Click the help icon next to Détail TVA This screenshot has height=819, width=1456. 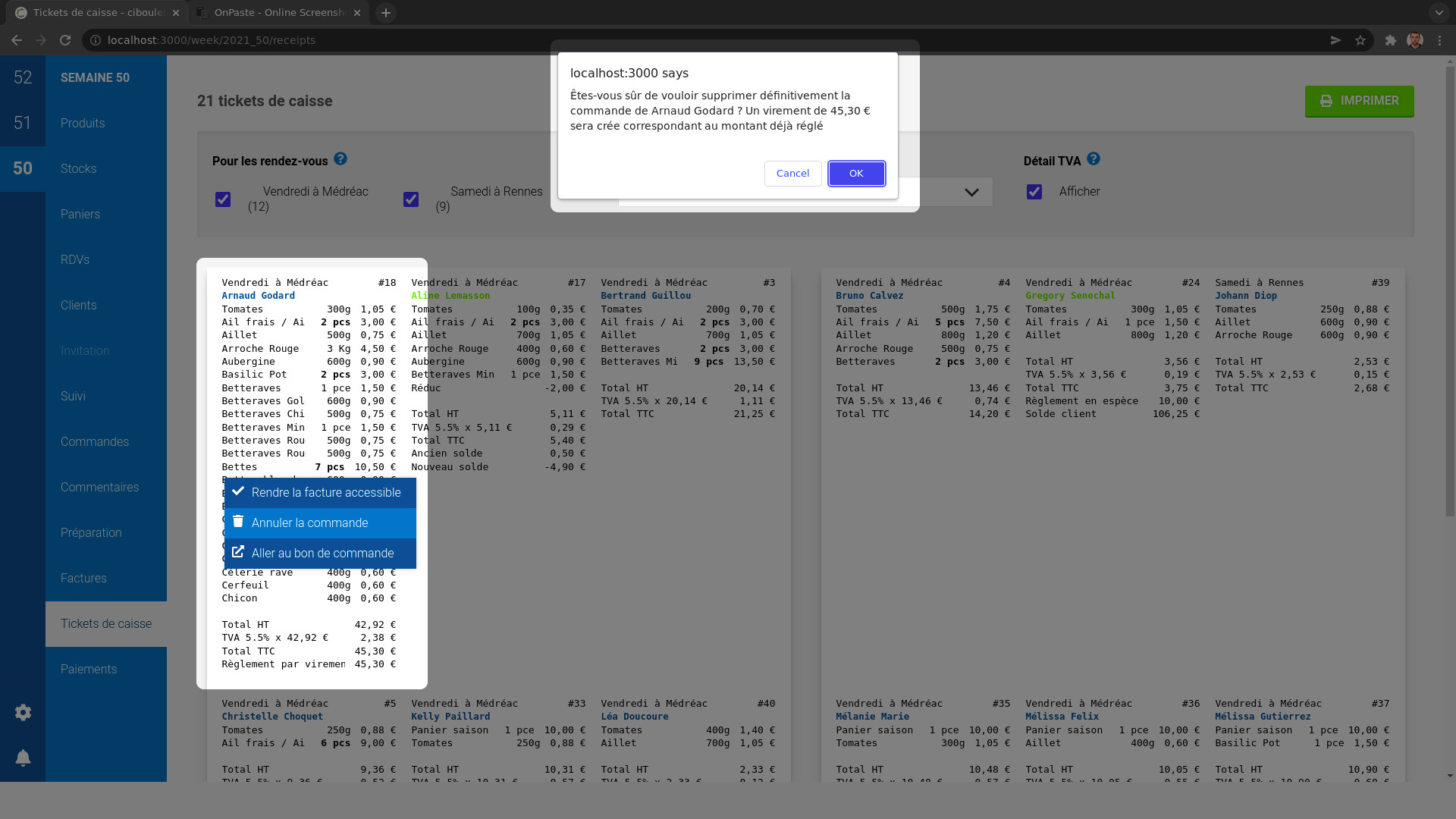click(1093, 159)
